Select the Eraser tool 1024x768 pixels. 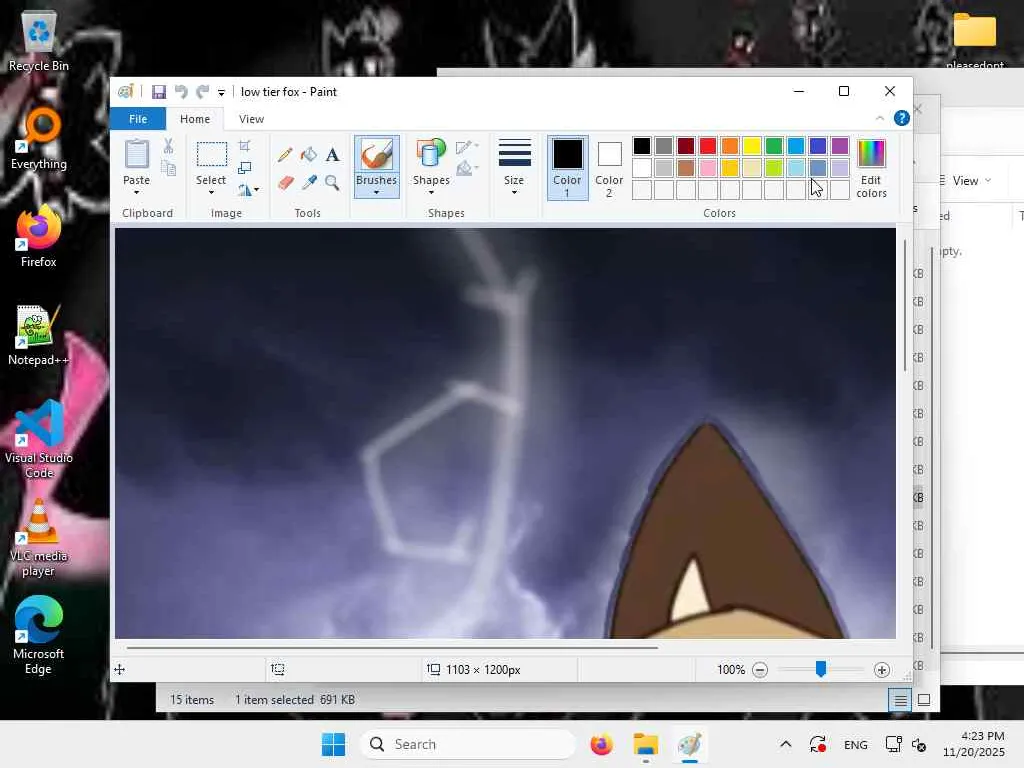[x=285, y=182]
